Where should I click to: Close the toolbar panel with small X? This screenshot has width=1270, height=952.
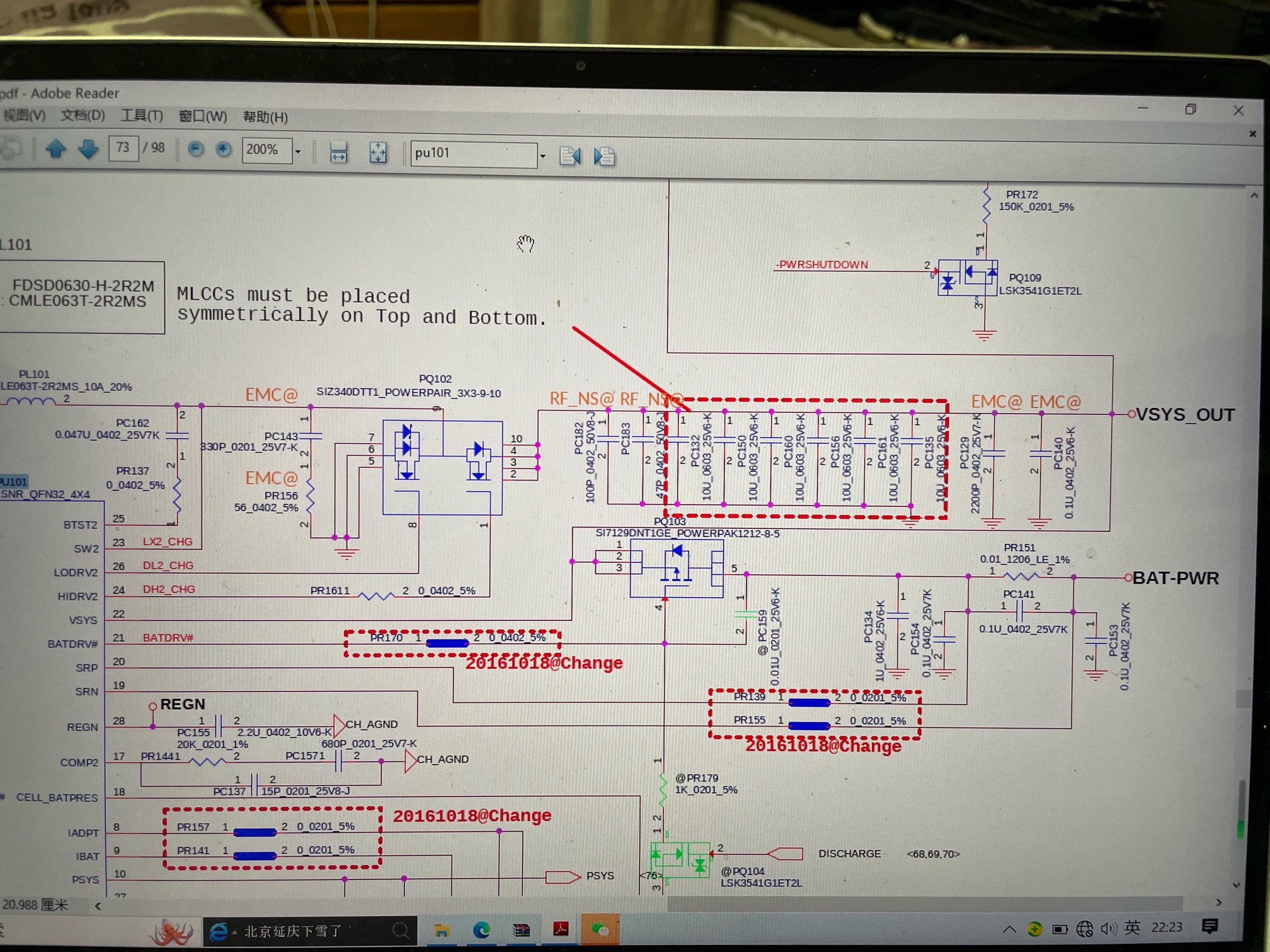point(1252,133)
